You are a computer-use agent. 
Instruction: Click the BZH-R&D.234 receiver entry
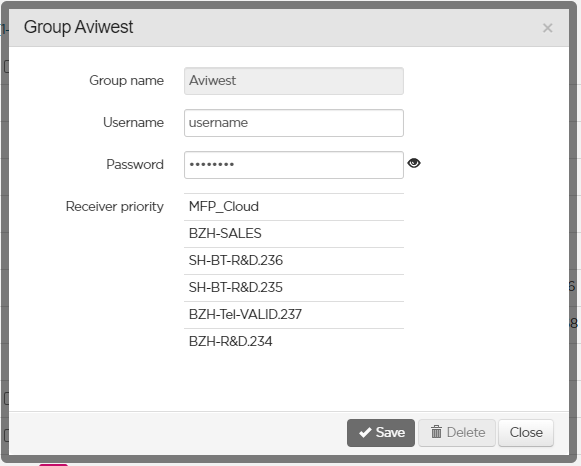tap(294, 342)
